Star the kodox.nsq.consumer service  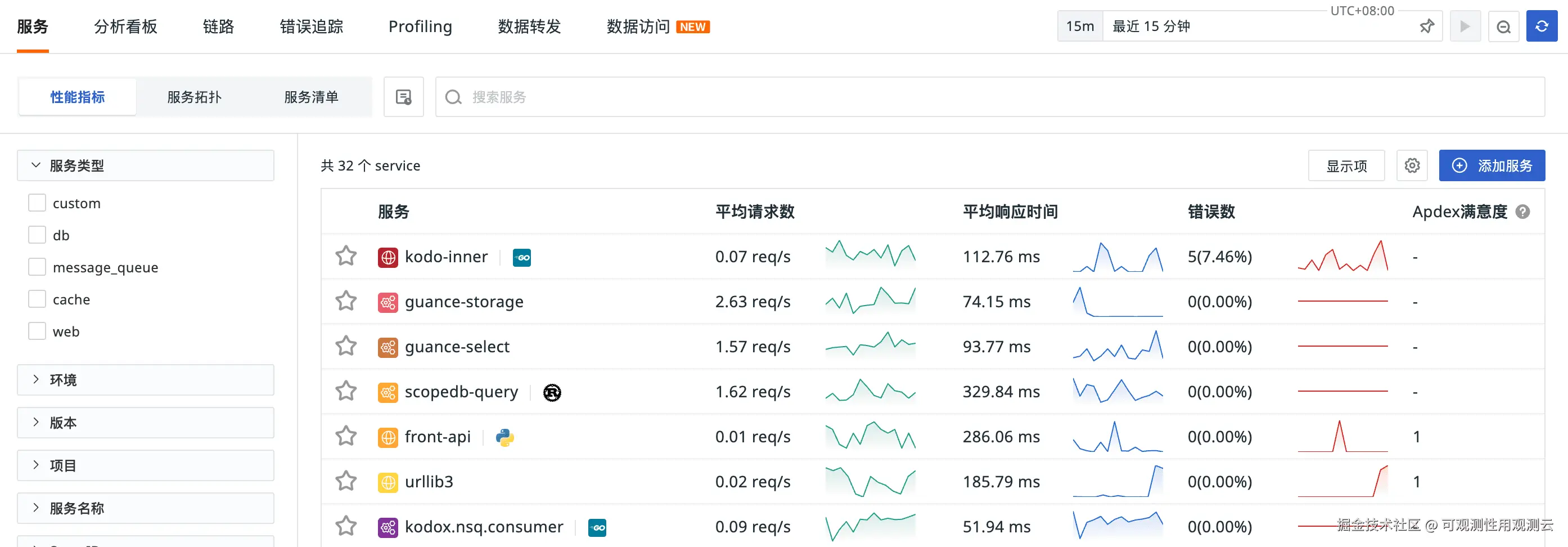(346, 526)
